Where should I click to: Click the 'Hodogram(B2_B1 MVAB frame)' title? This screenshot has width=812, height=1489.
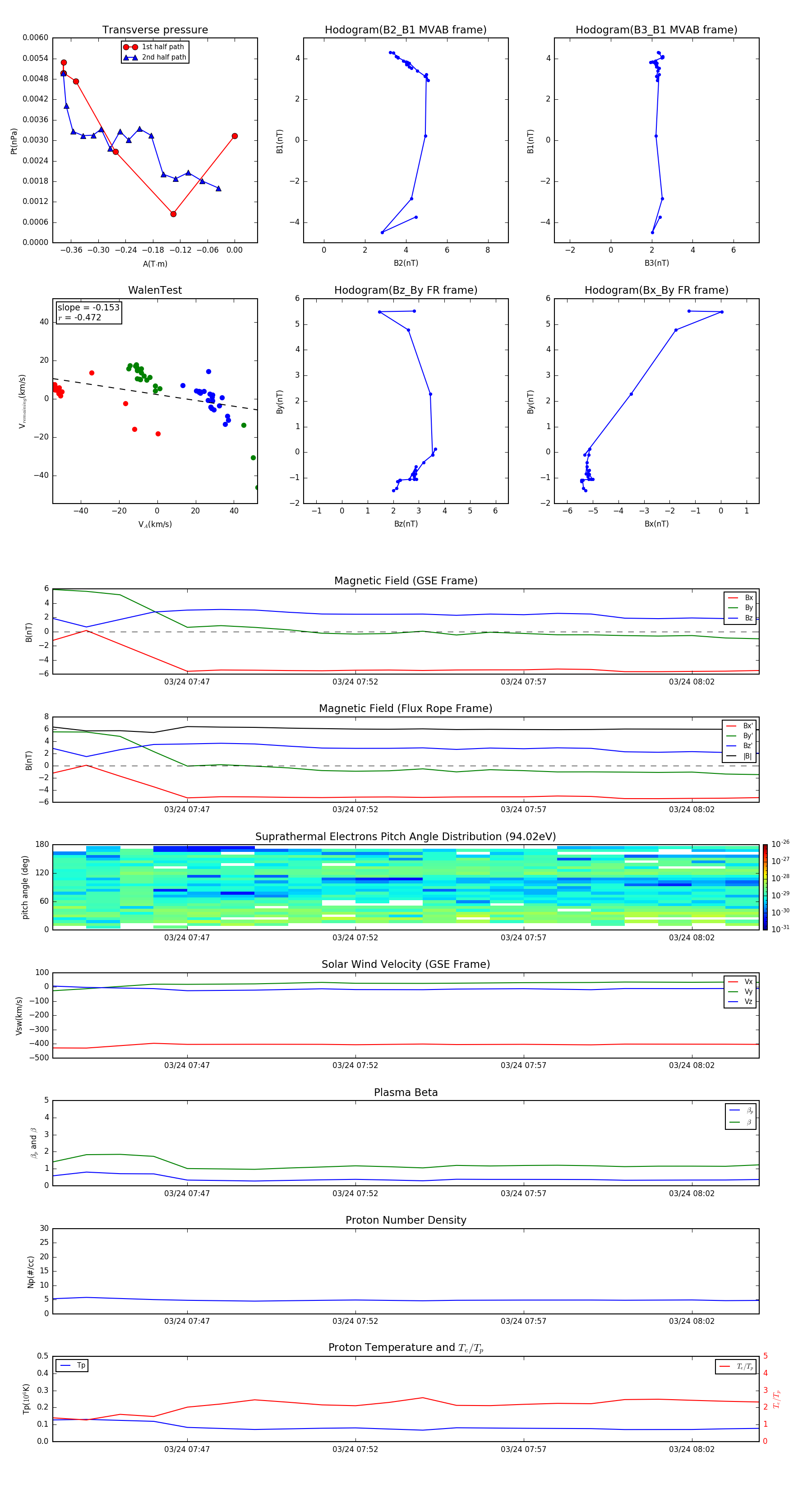click(406, 29)
